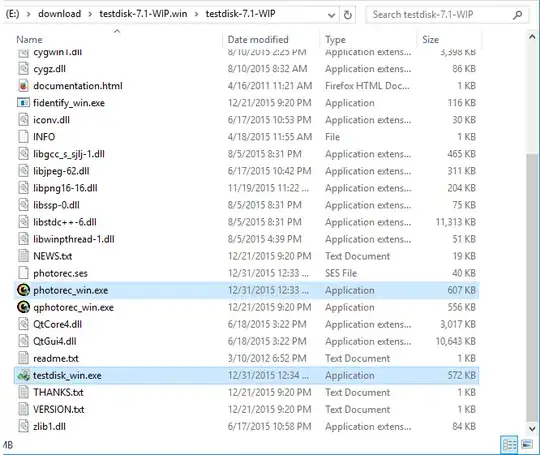This screenshot has width=540, height=455.
Task: Click the 3/10/2012 6:52 PM date
Action: pos(267,359)
